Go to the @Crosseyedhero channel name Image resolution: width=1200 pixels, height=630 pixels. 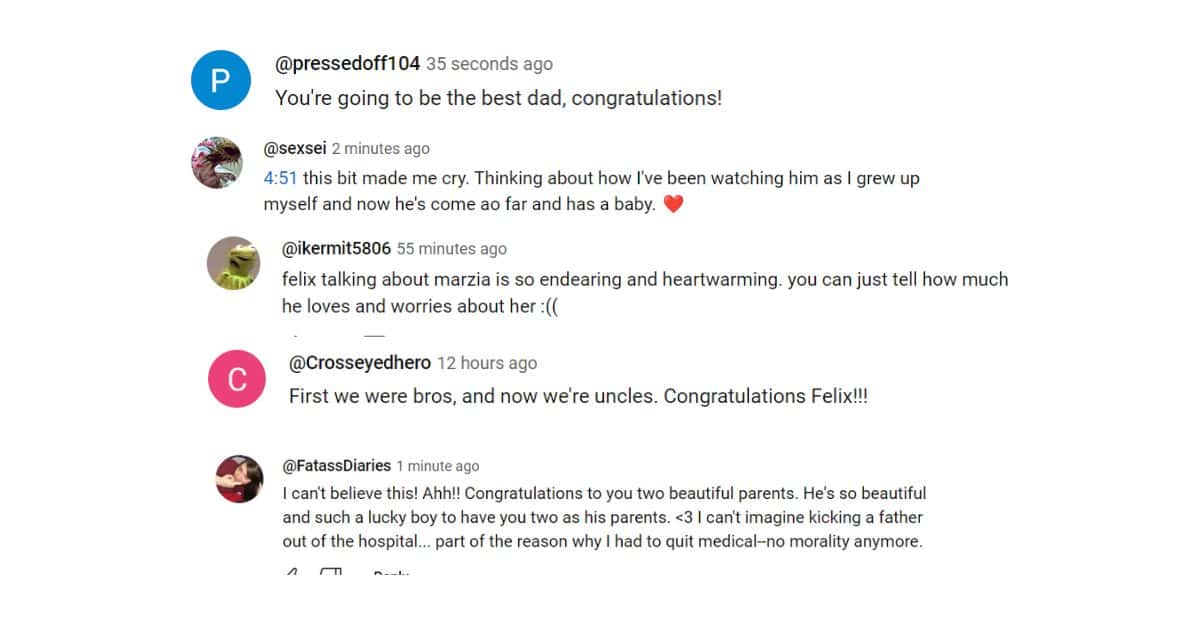click(359, 363)
